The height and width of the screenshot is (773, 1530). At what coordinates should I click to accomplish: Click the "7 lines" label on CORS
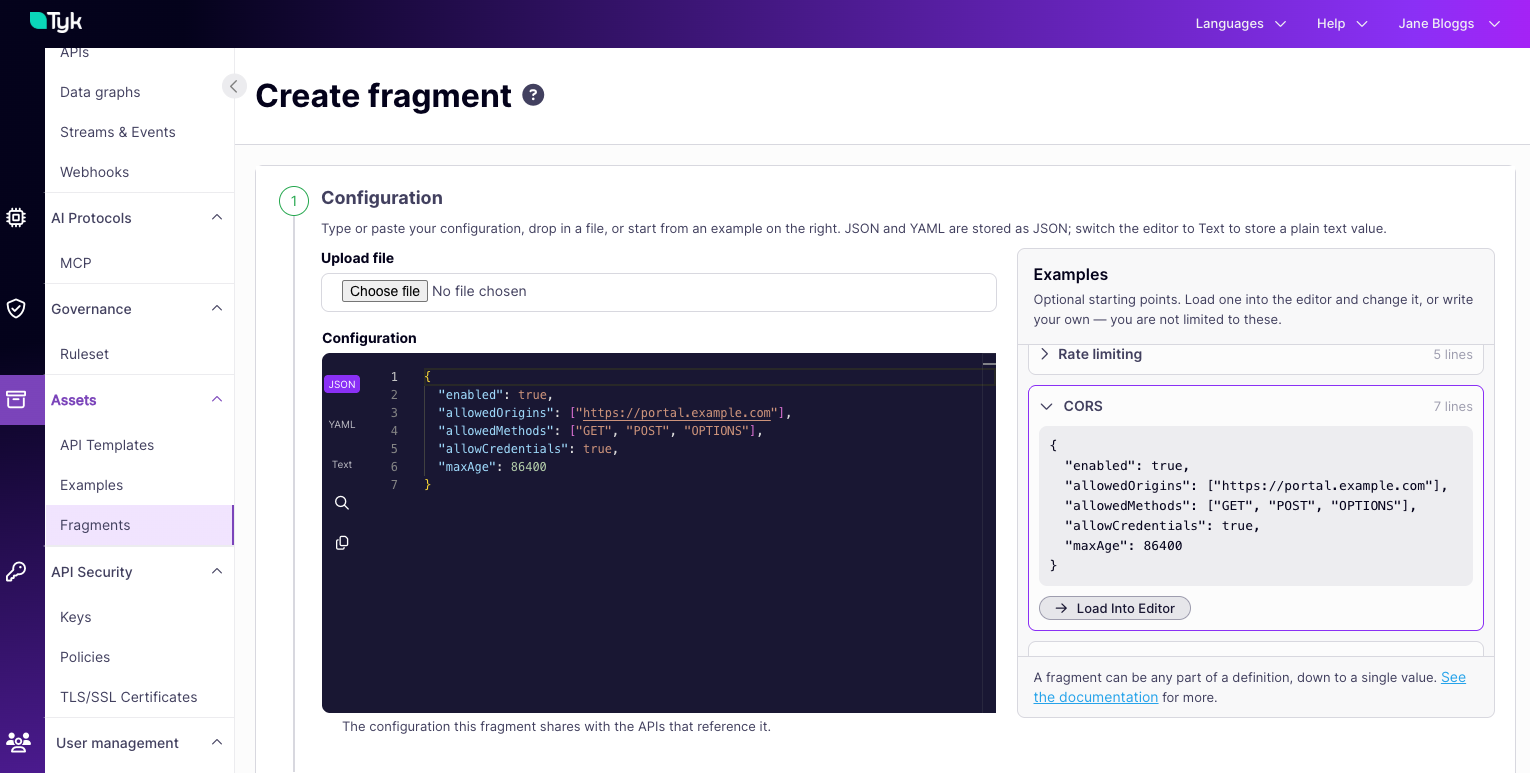pos(1452,406)
